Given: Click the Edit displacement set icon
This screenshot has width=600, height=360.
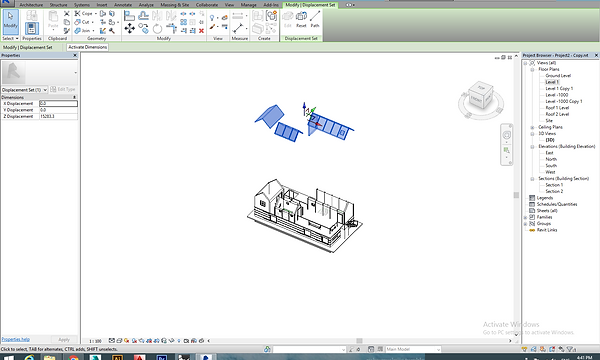Looking at the screenshot, I should click(x=288, y=20).
